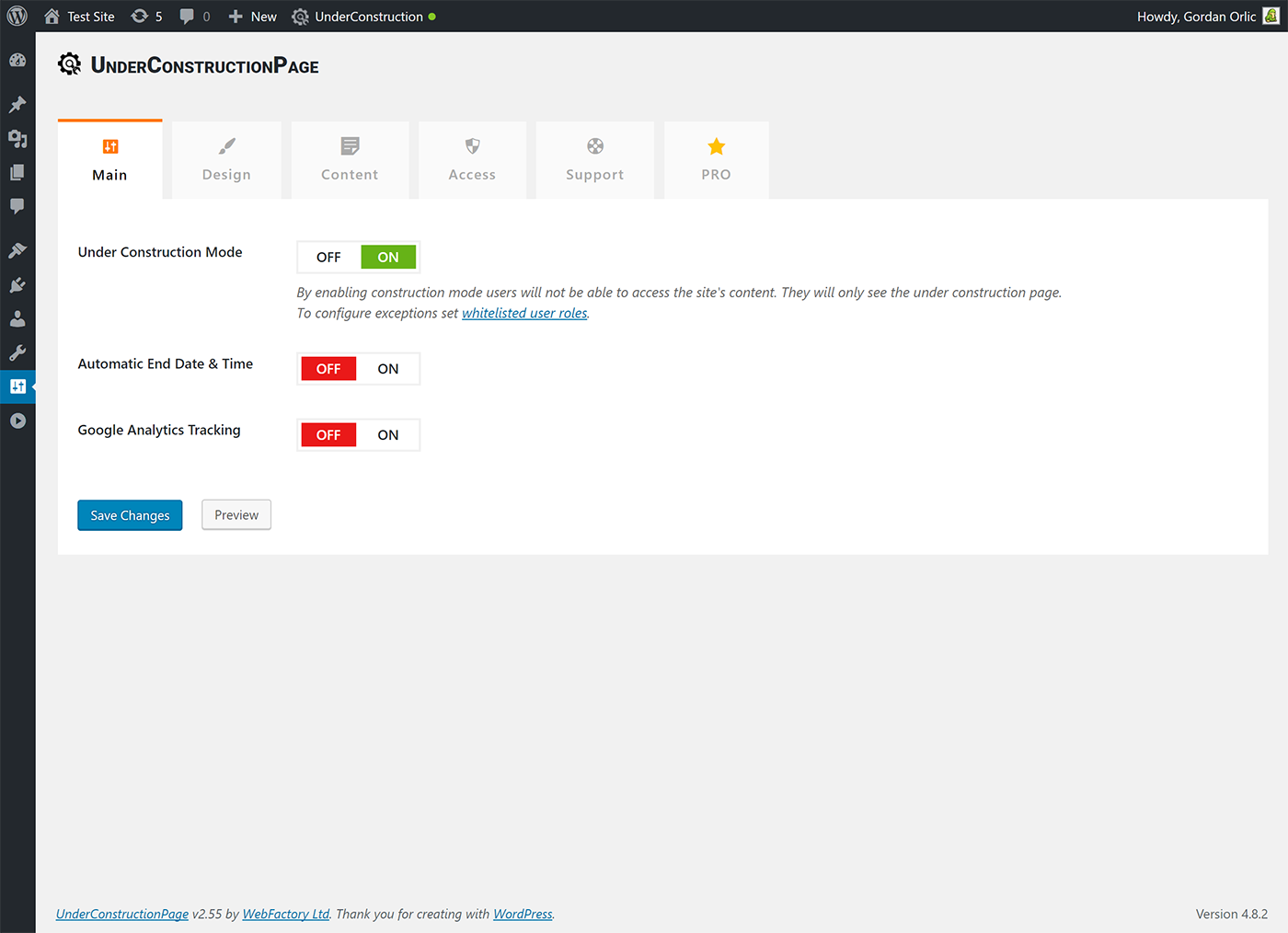Switch to the PRO tab
The width and height of the screenshot is (1288, 933).
pos(717,160)
